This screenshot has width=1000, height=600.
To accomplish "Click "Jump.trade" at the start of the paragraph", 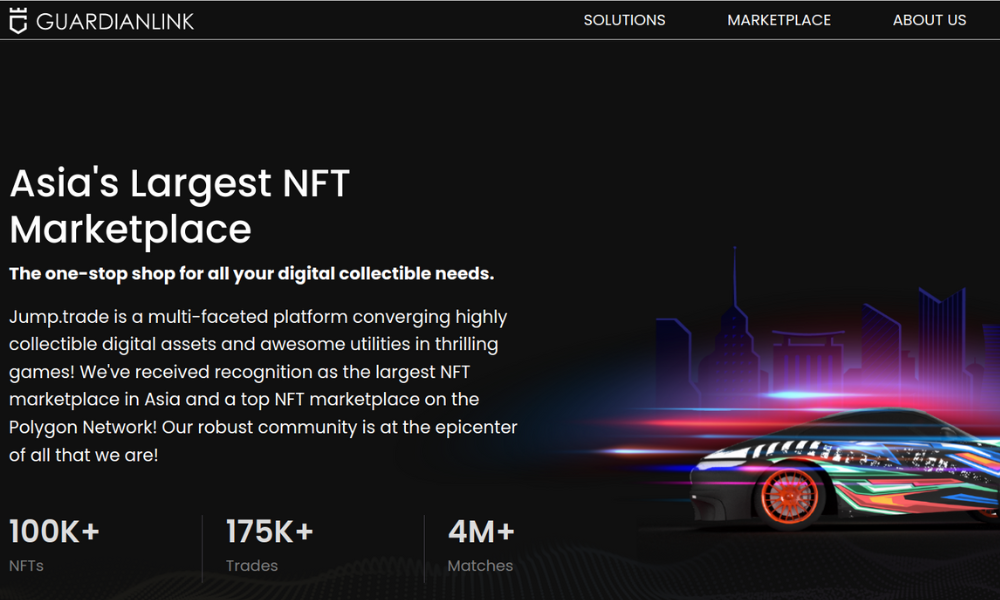I will (56, 317).
